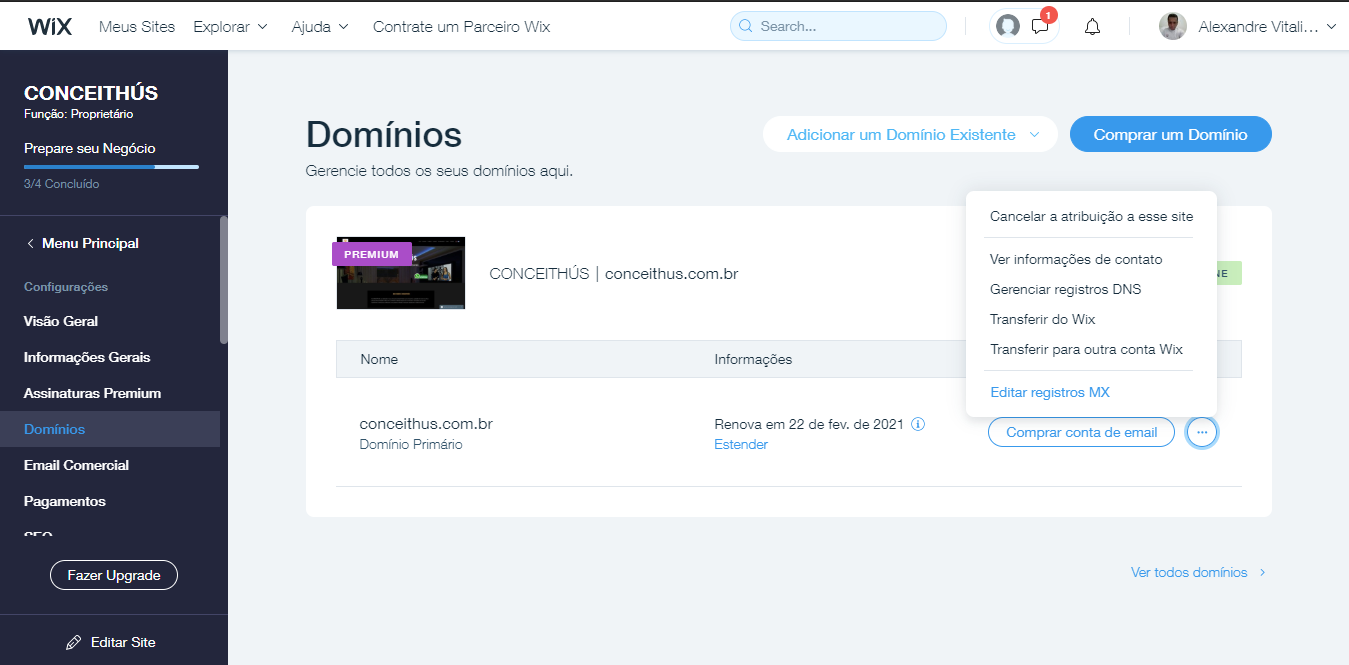
Task: Select Editar registros MX option
Action: 1049,392
